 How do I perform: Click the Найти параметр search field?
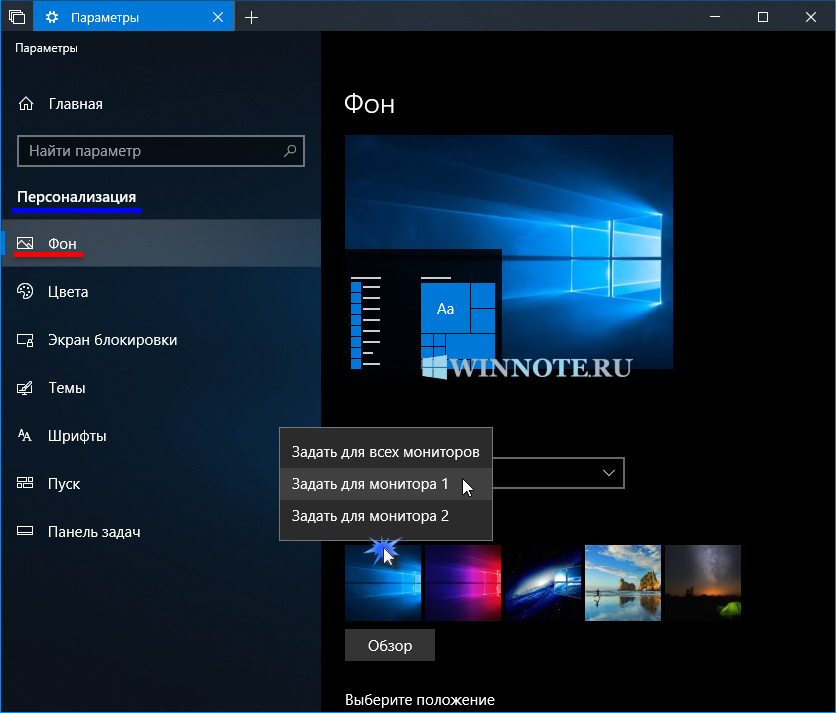click(150, 152)
